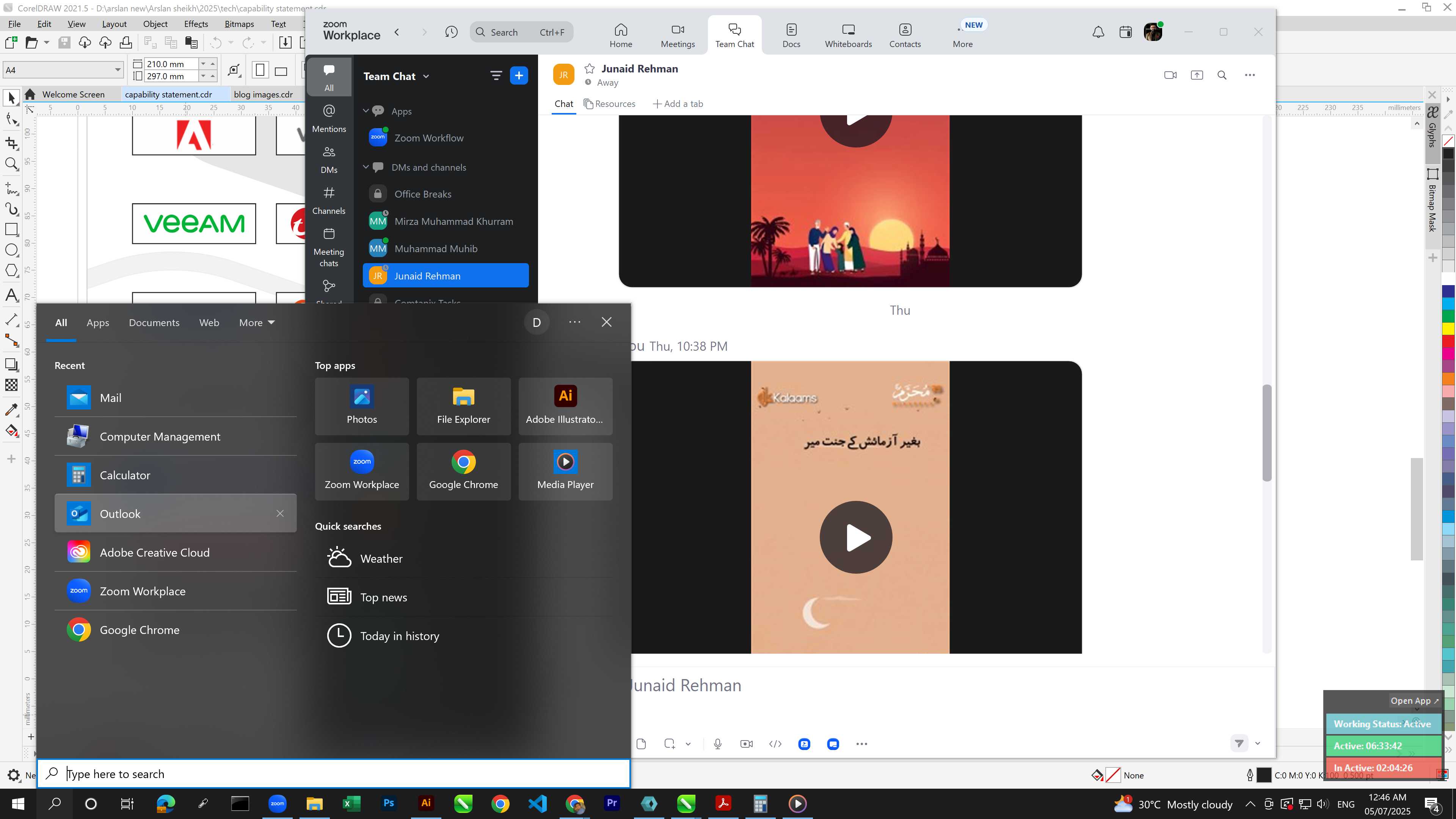Switch to the blog images.cdr tab
The image size is (1456, 819).
(x=264, y=94)
